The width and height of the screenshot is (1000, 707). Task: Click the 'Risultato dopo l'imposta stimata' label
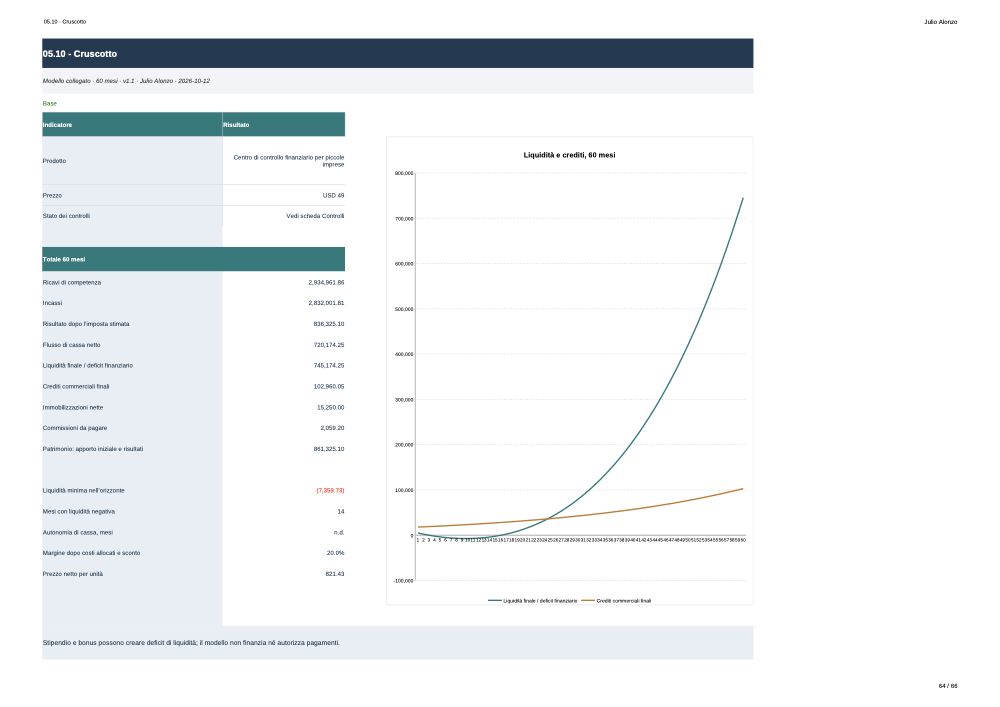86,324
